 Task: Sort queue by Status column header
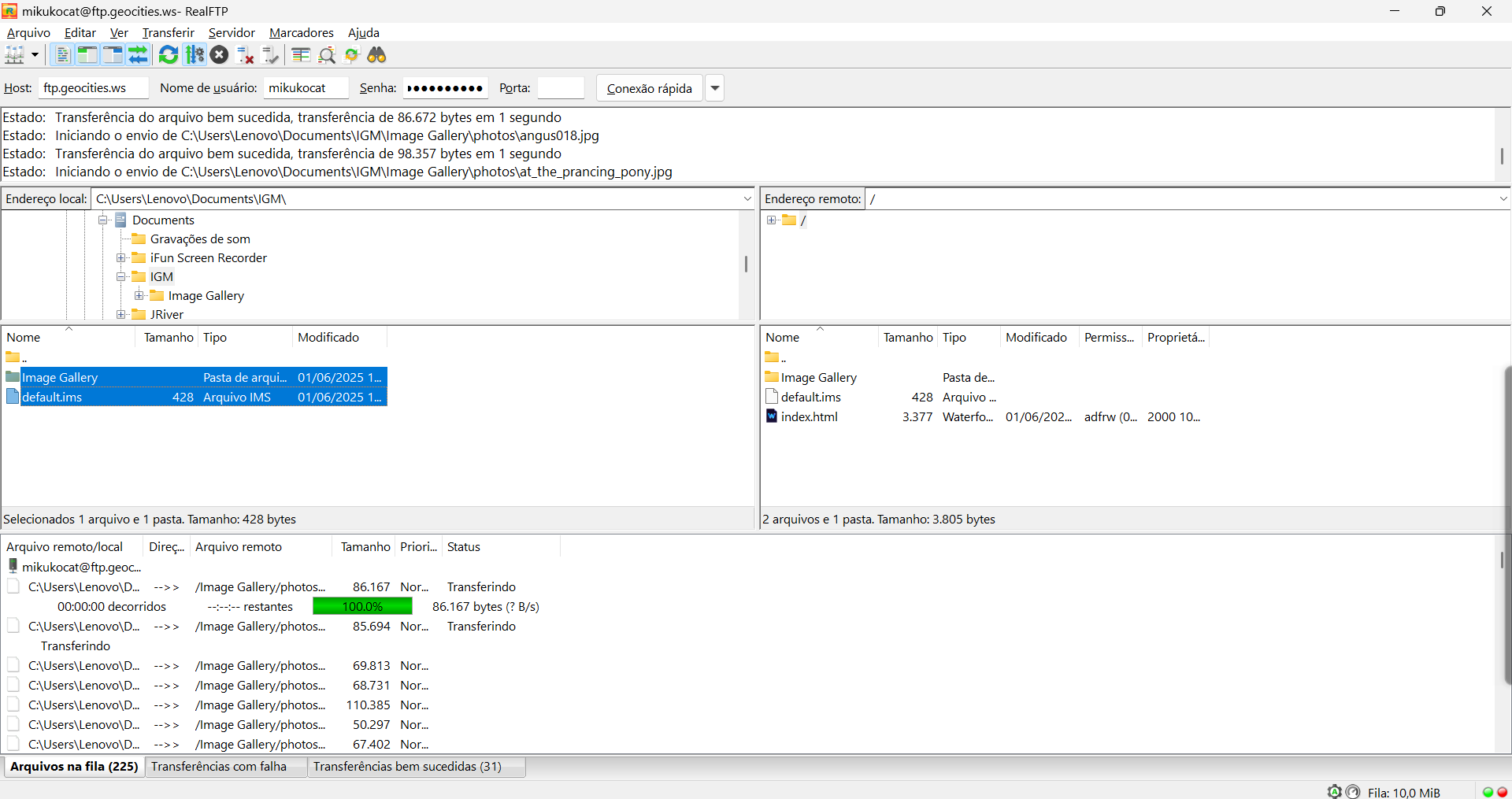pyautogui.click(x=501, y=546)
